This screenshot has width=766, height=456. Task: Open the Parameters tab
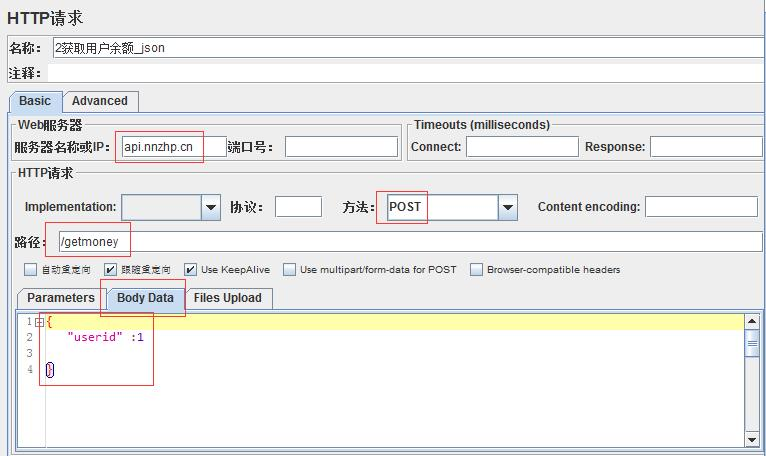coord(61,298)
